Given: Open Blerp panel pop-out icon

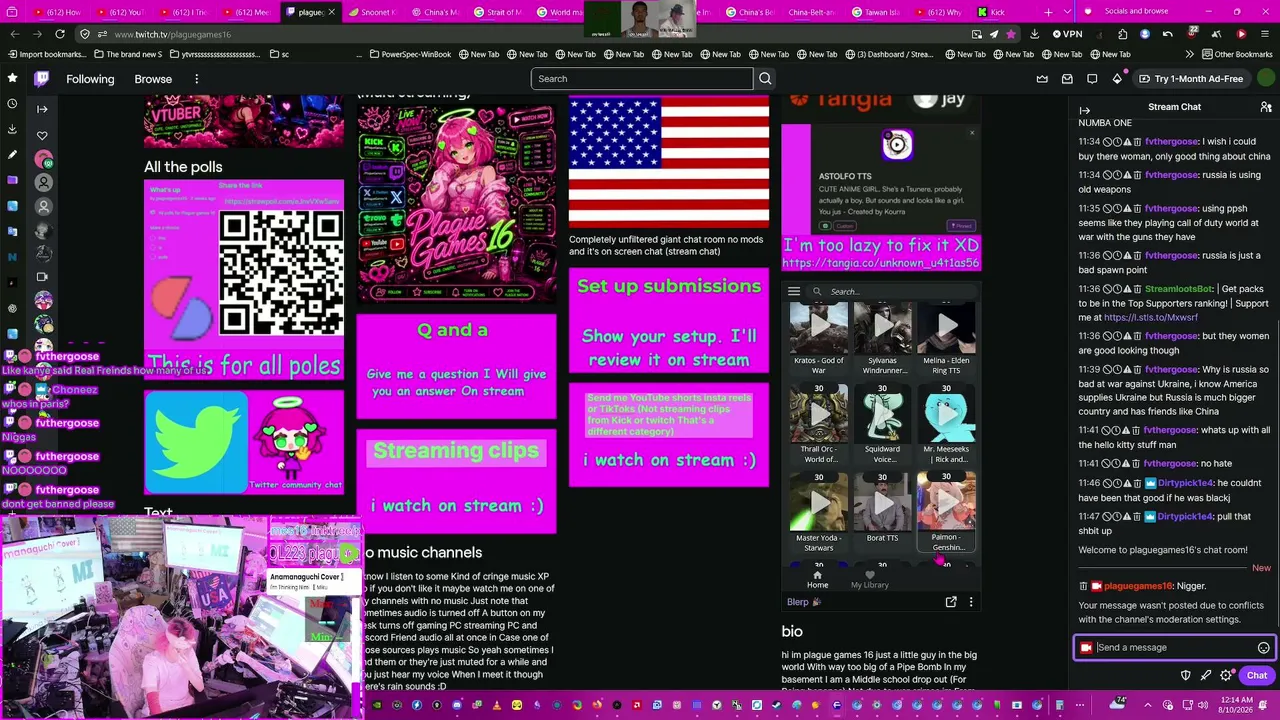Looking at the screenshot, I should tap(951, 602).
